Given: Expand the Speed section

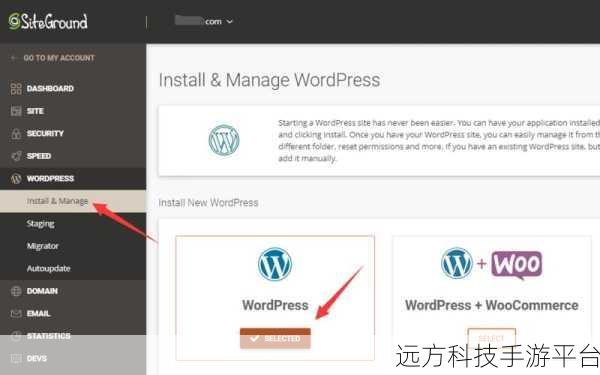Looking at the screenshot, I should click(73, 156).
